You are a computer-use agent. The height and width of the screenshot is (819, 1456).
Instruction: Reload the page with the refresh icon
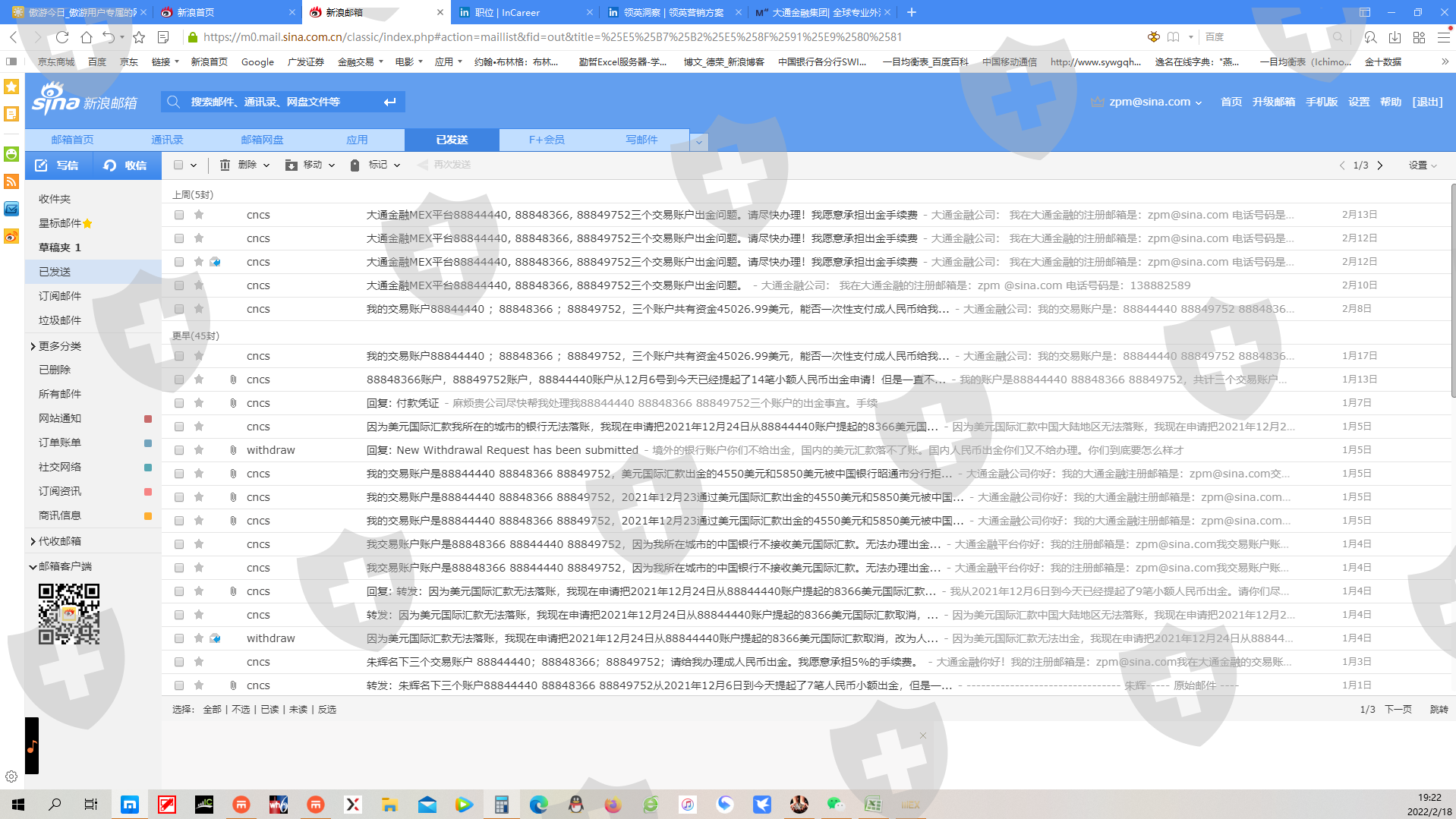pos(62,36)
